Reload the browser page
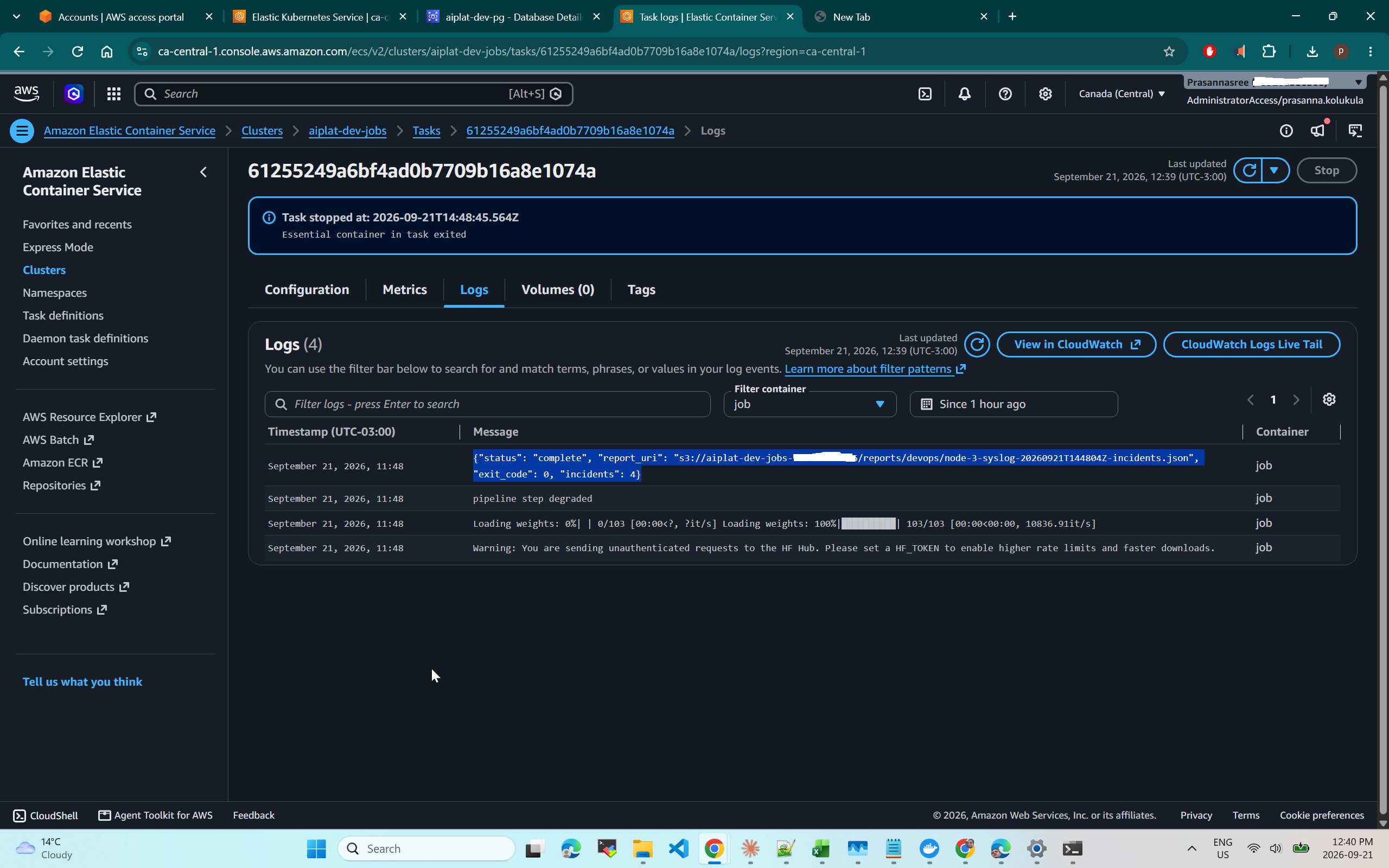This screenshot has height=868, width=1389. (x=78, y=52)
